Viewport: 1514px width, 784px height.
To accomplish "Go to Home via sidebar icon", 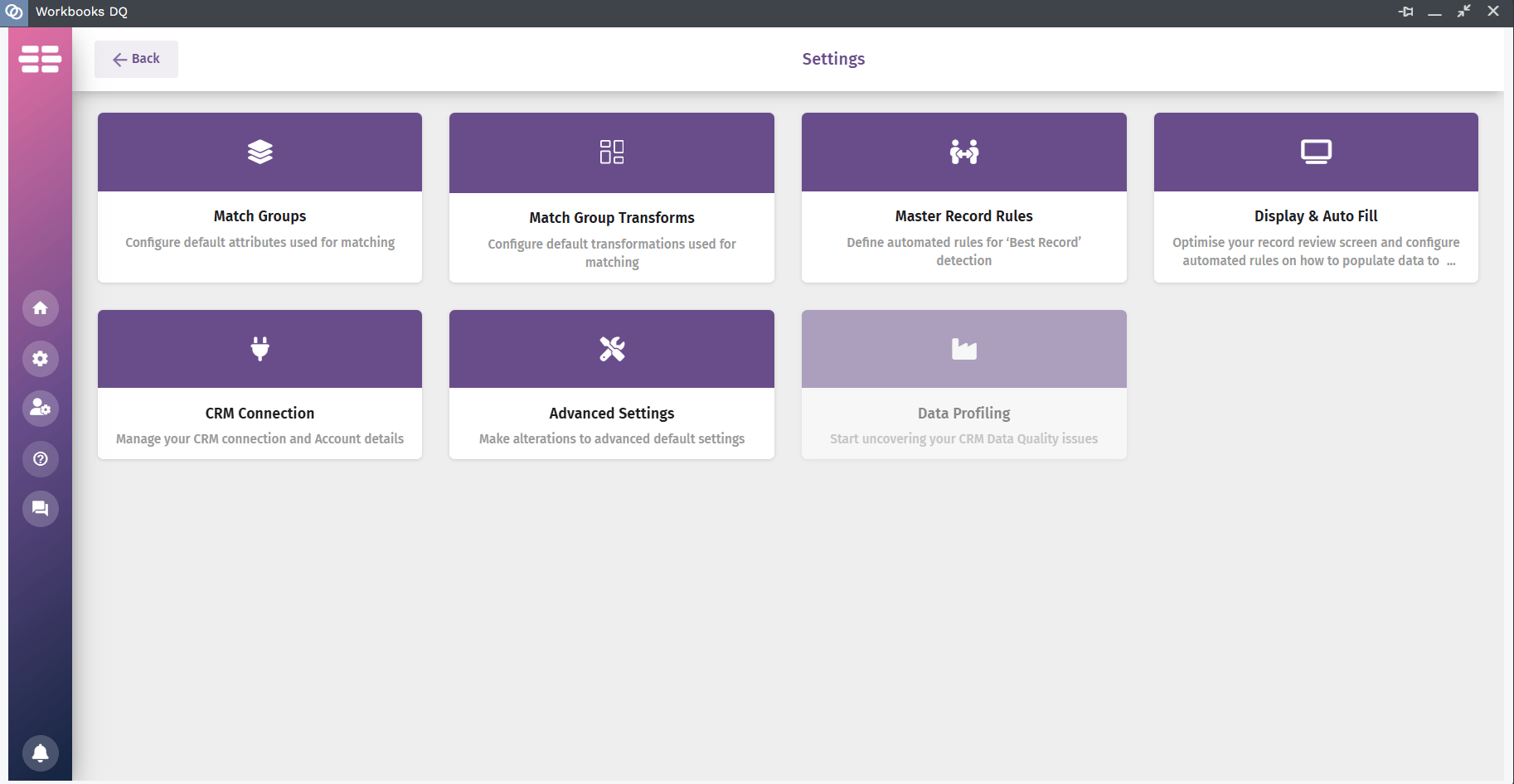I will (x=40, y=308).
